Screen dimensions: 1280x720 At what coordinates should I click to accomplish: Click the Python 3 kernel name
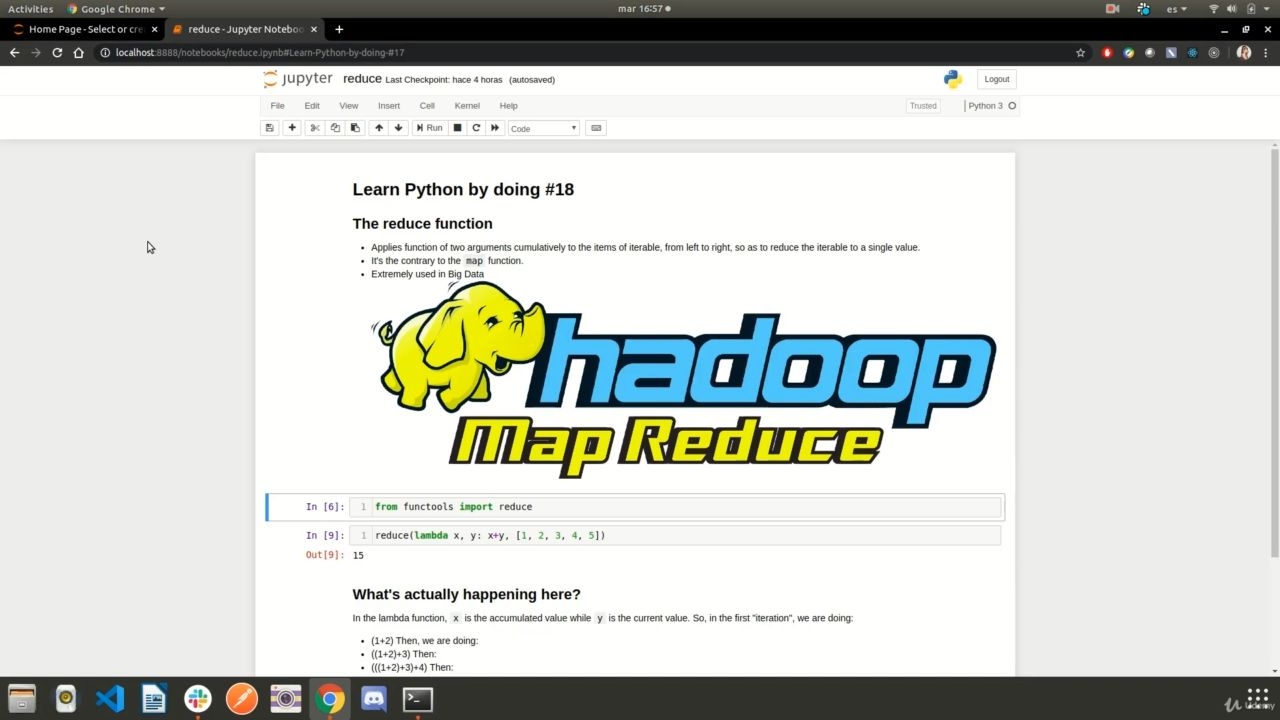pos(985,106)
